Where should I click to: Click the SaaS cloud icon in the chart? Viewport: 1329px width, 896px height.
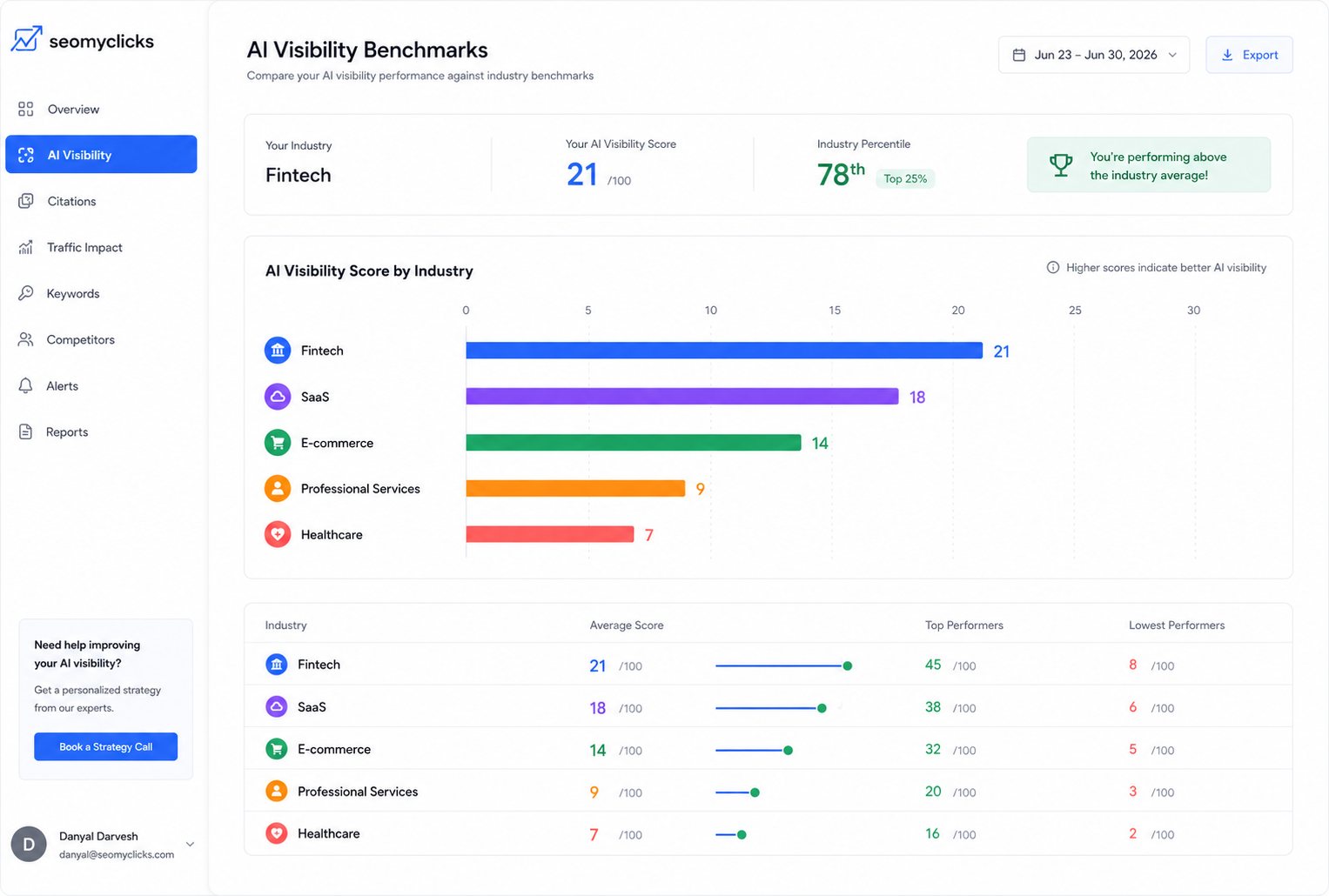coord(278,397)
